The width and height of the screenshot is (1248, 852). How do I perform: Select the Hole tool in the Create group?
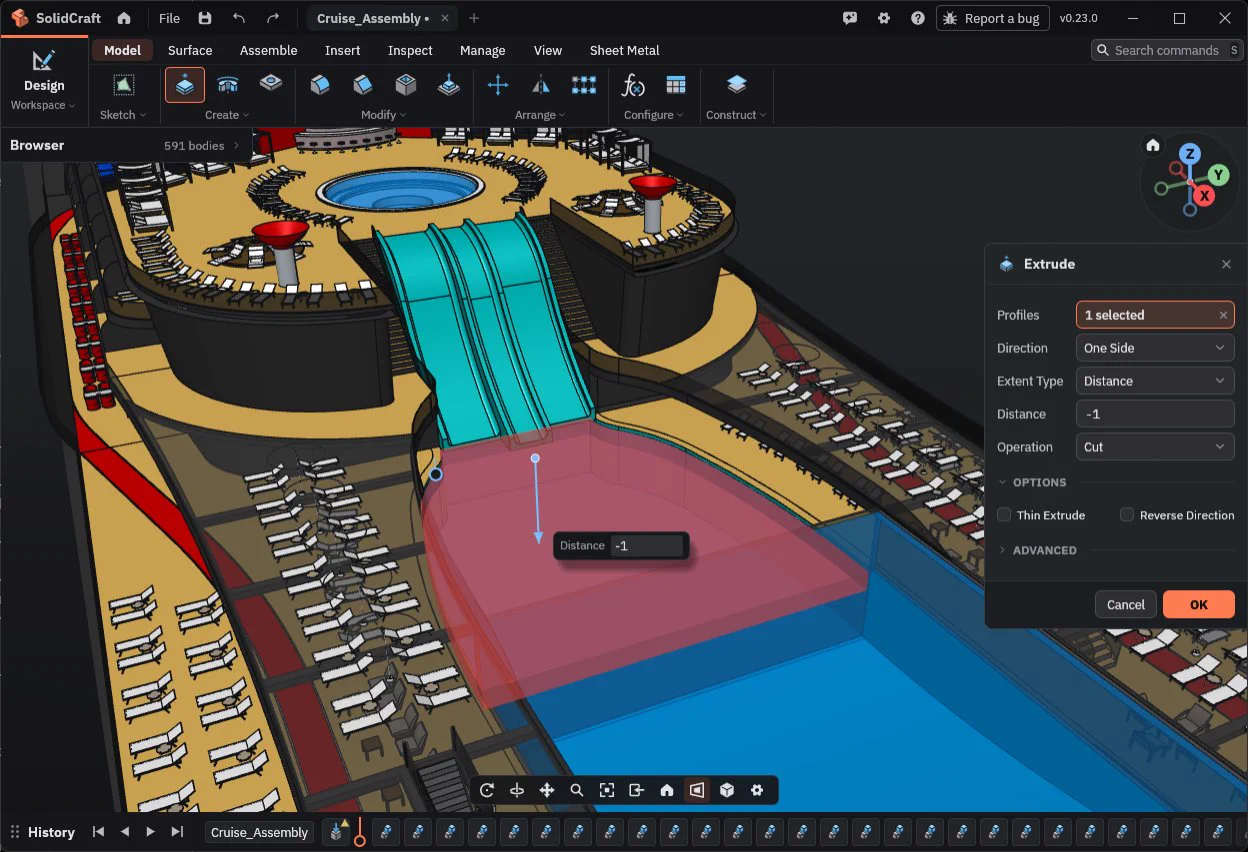[271, 85]
